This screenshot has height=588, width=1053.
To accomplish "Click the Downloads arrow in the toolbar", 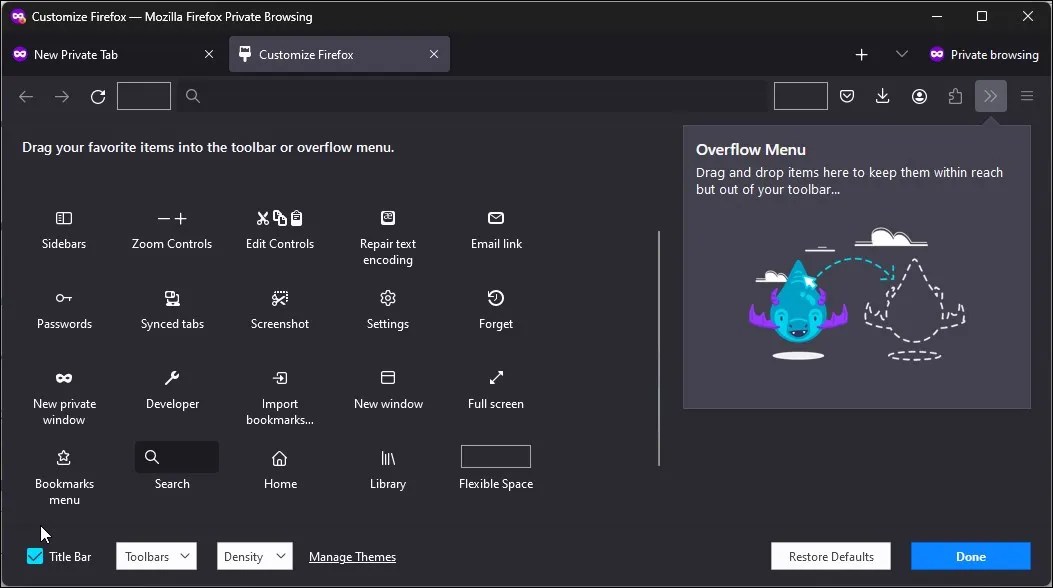I will point(882,96).
